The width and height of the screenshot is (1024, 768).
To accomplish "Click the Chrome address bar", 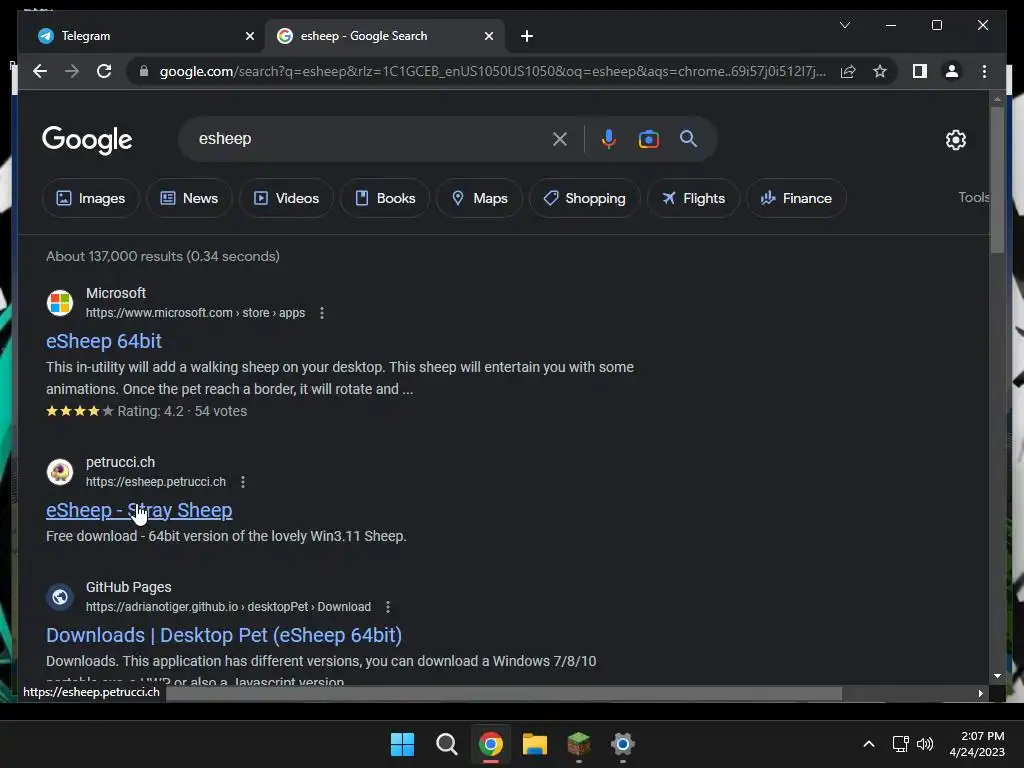I will coord(492,71).
